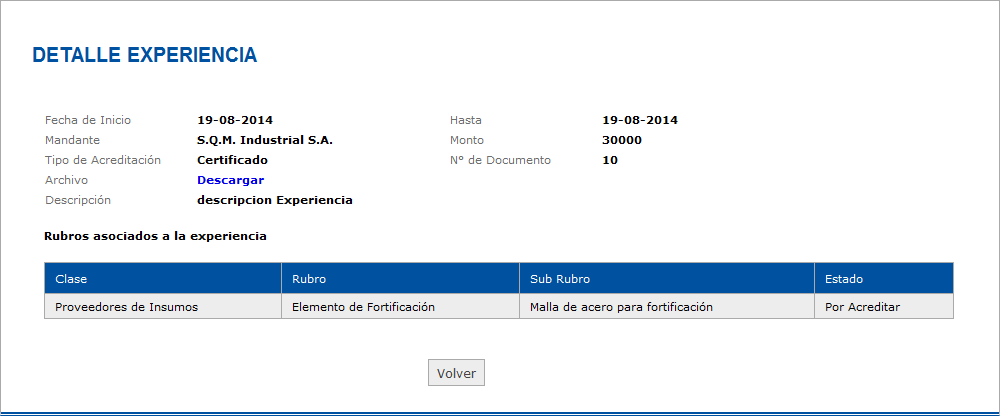Viewport: 1000px width, 416px height.
Task: Select the 'Certificado' value
Action: point(232,160)
